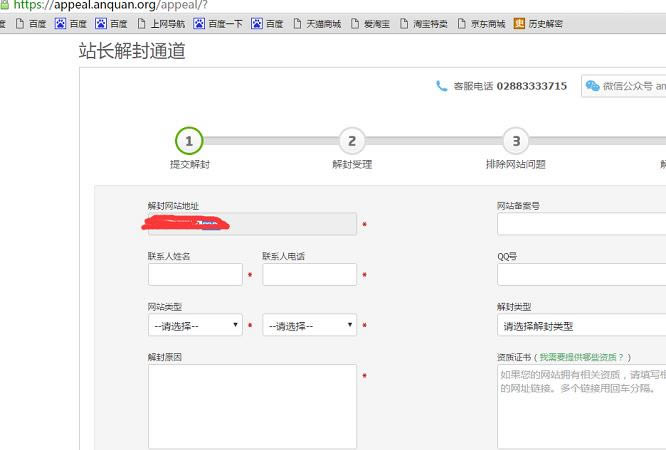Click inside the 解封原因 text area
The height and width of the screenshot is (450, 666).
click(252, 405)
